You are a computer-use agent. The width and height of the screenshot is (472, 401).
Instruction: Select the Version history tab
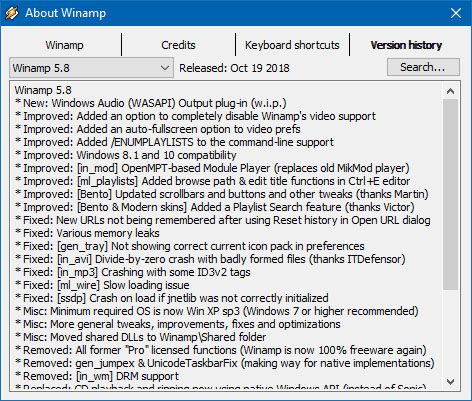(406, 45)
